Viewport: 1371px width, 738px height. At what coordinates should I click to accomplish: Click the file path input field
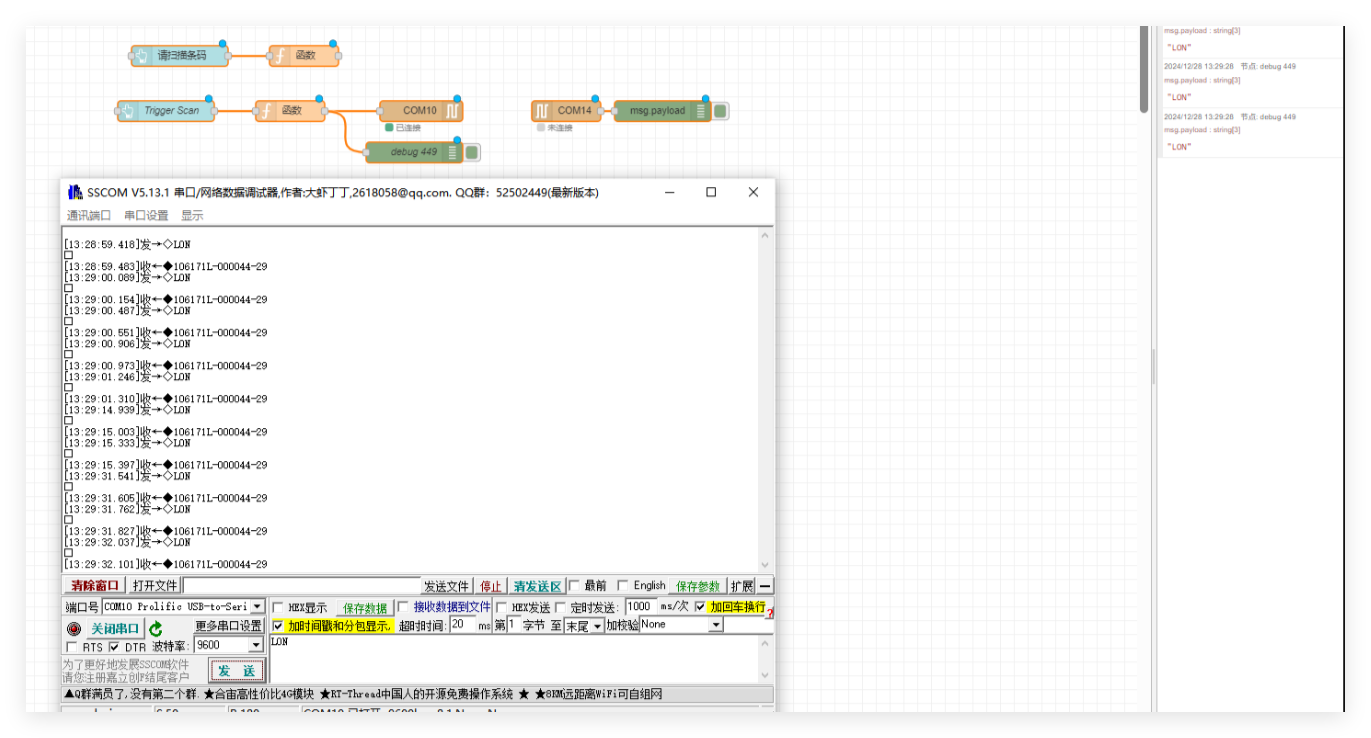tap(301, 586)
